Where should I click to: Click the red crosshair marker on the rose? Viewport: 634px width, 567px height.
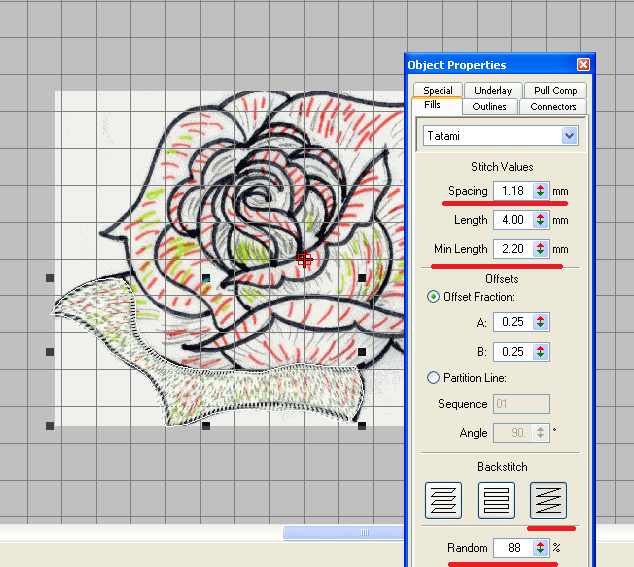click(x=305, y=259)
